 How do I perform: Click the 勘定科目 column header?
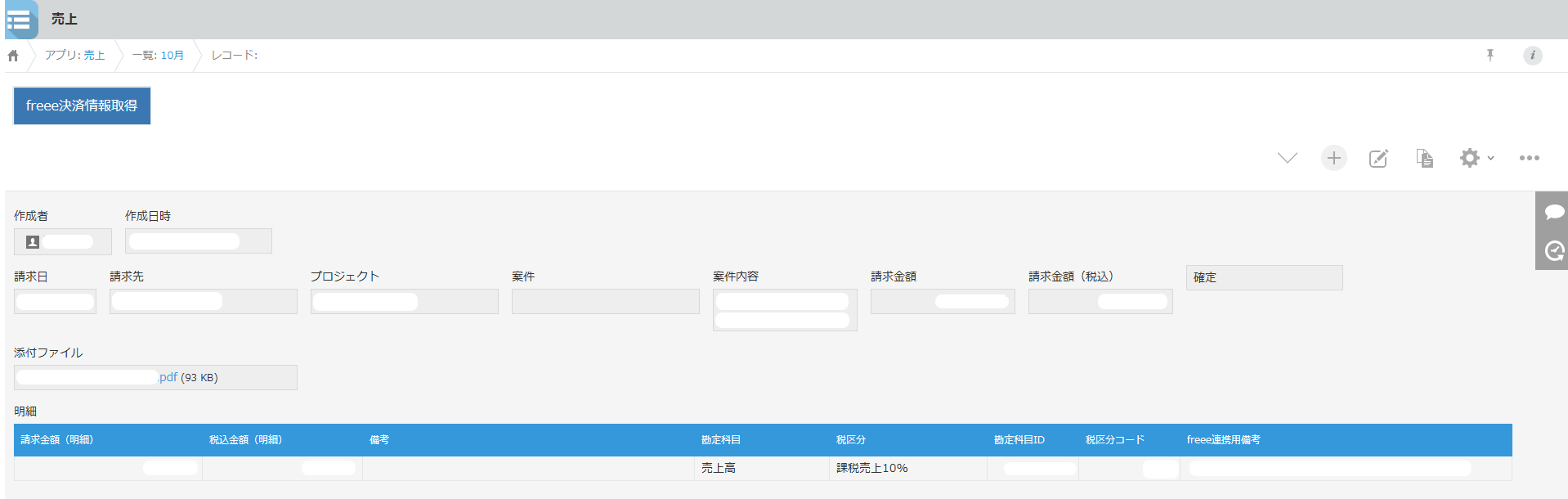[x=720, y=440]
